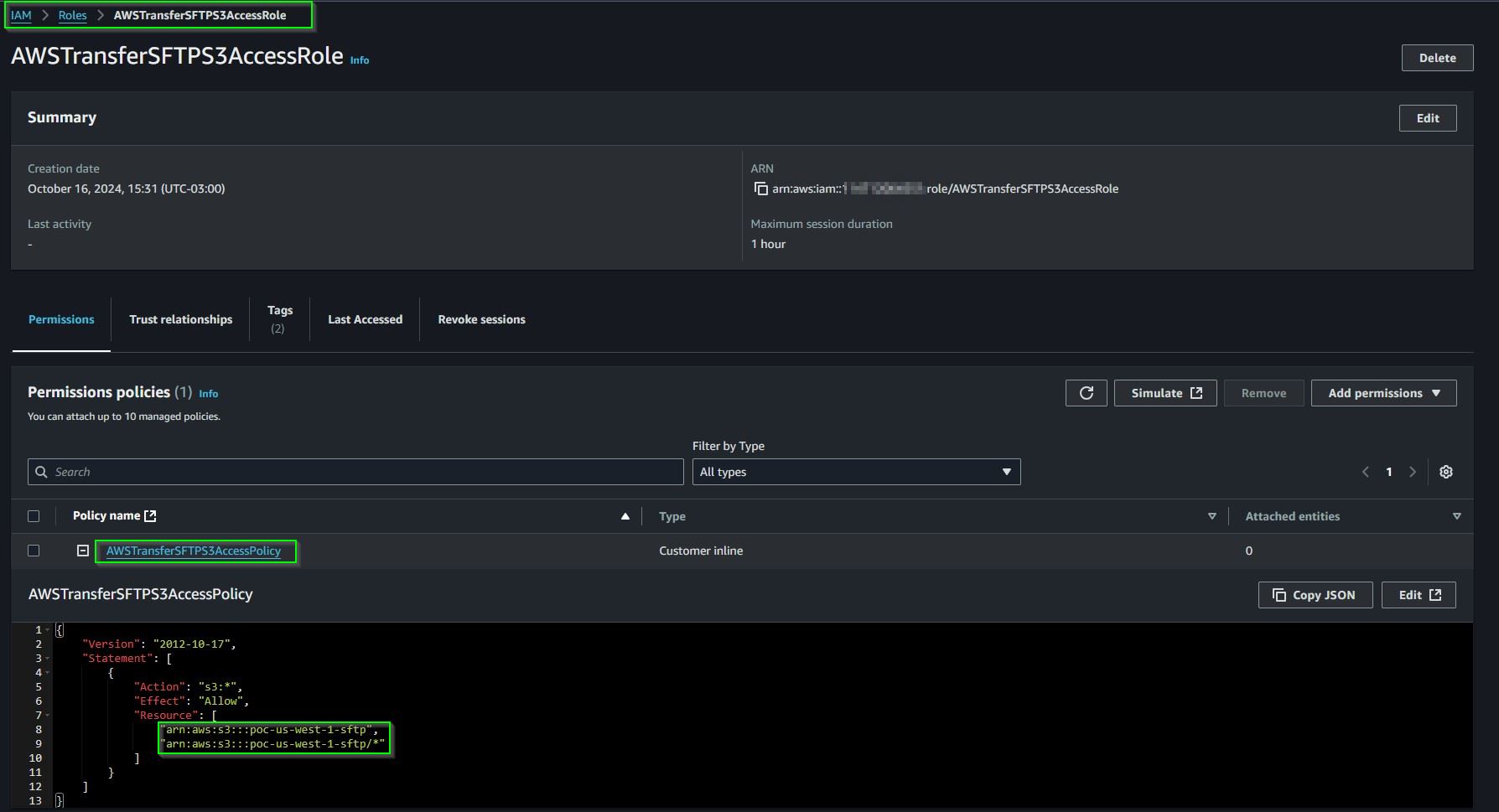Switch to the Permissions tab
This screenshot has height=812, width=1499.
pyautogui.click(x=61, y=319)
